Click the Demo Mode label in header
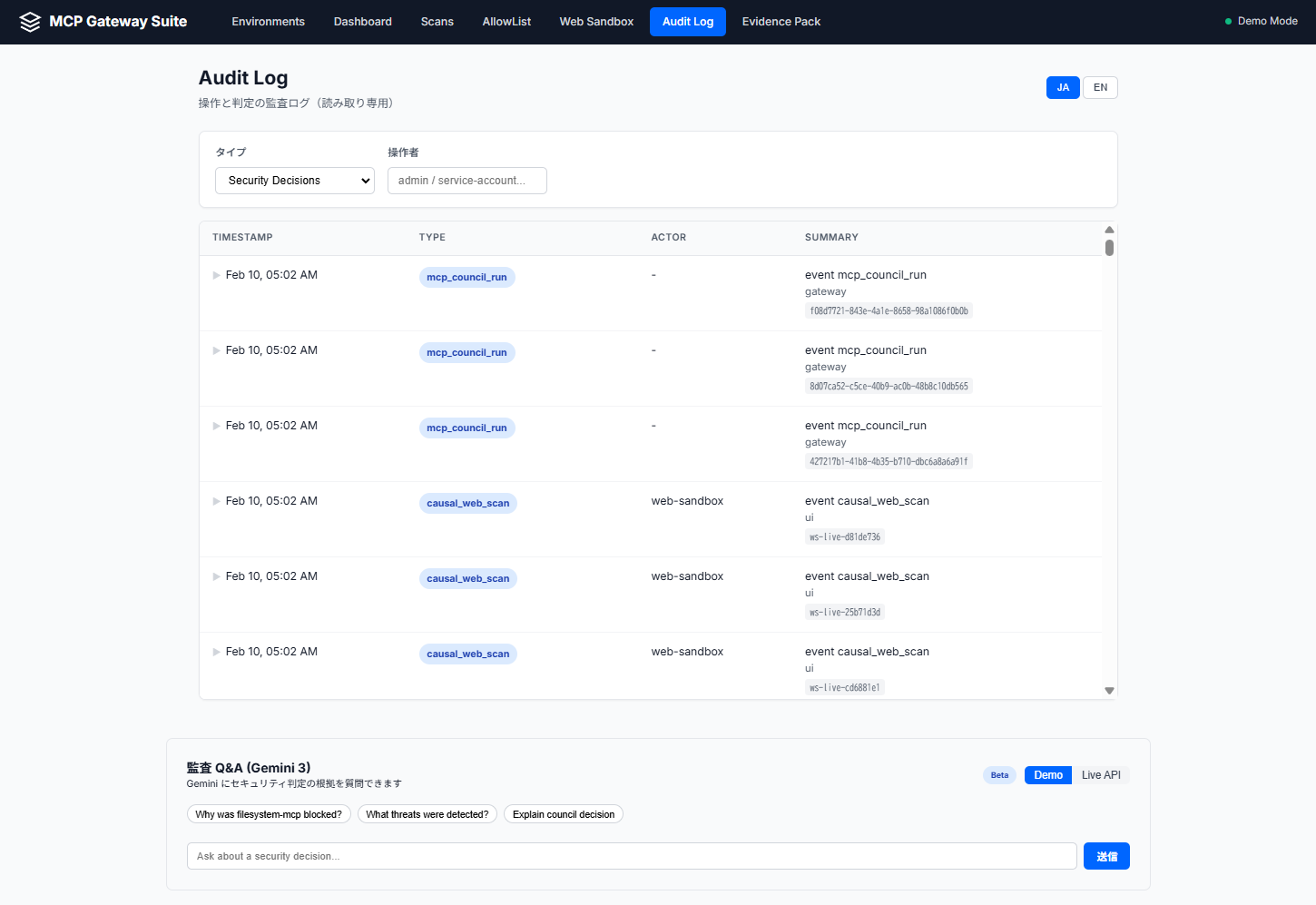Screen dimensions: 1316x905 [1267, 21]
